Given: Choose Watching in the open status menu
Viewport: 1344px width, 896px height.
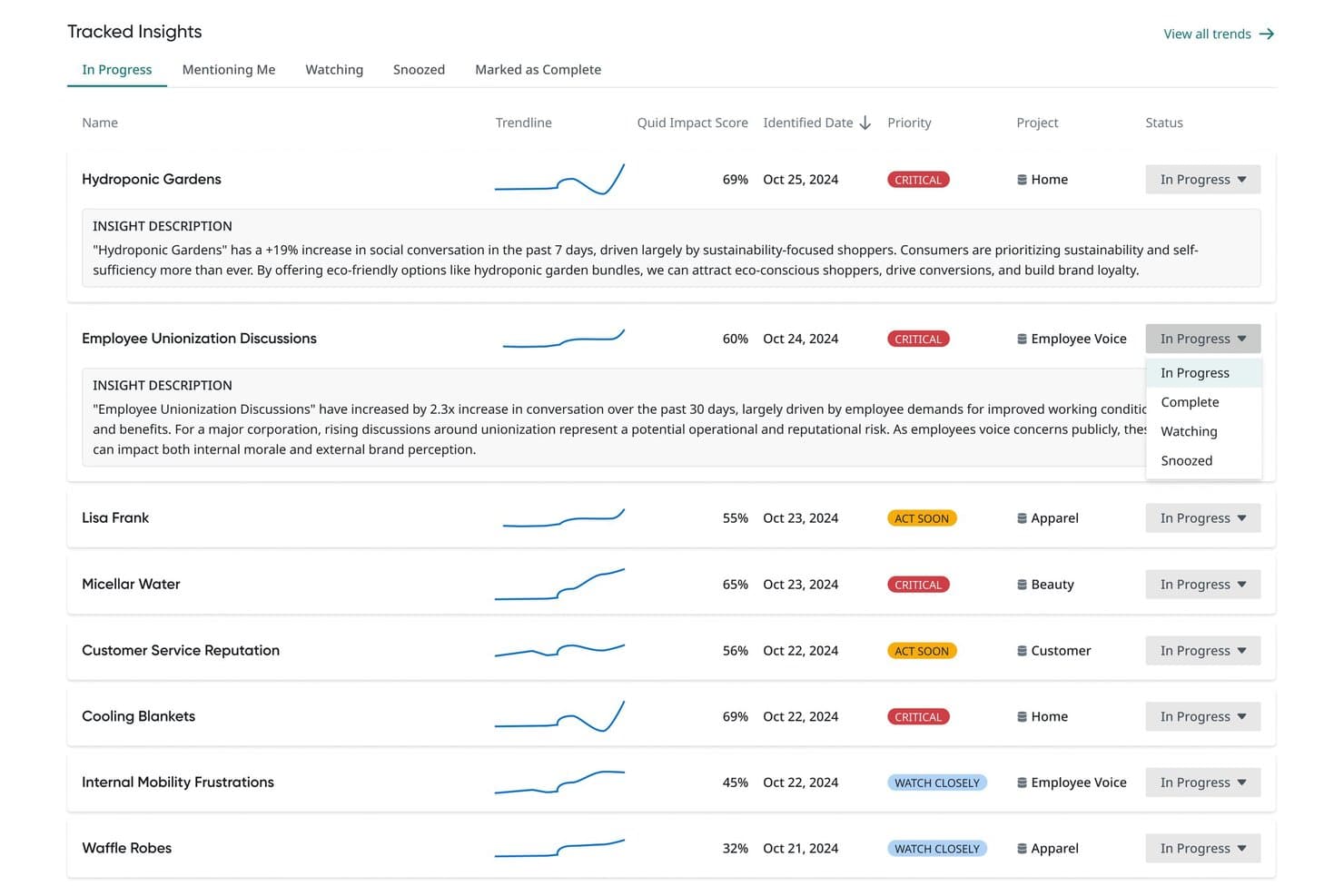Looking at the screenshot, I should [1203, 431].
